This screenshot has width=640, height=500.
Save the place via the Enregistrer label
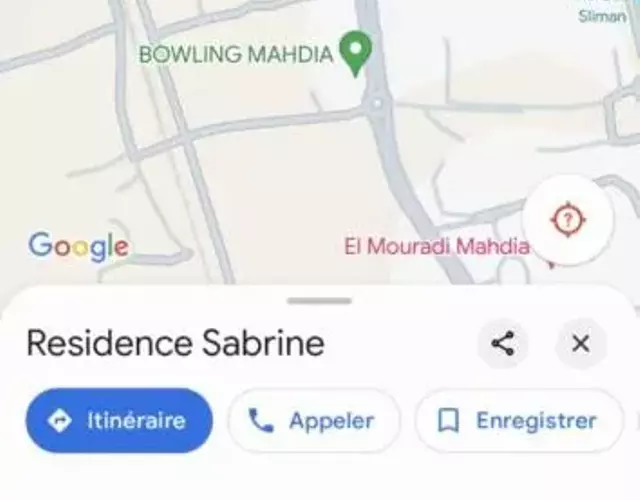pos(536,420)
